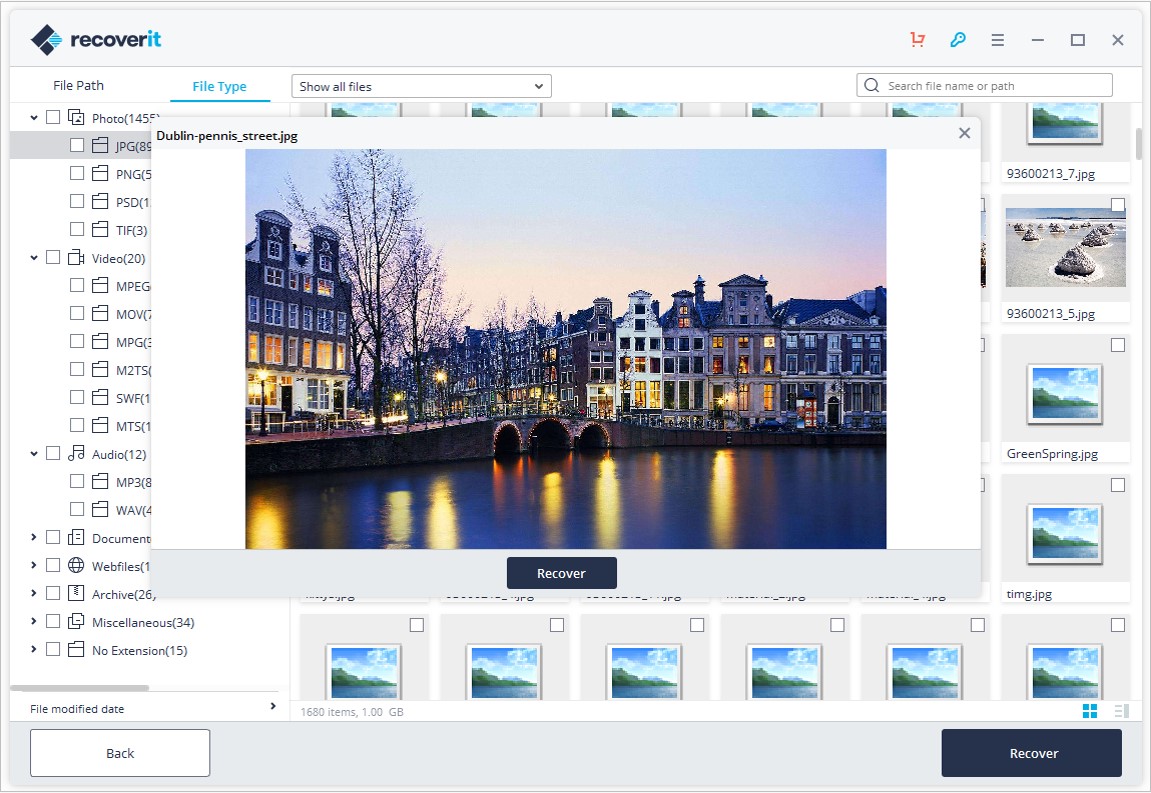Screen dimensions: 1151x793
Task: Open the 93600213_5.jpg stones thumbnail
Action: [1065, 246]
